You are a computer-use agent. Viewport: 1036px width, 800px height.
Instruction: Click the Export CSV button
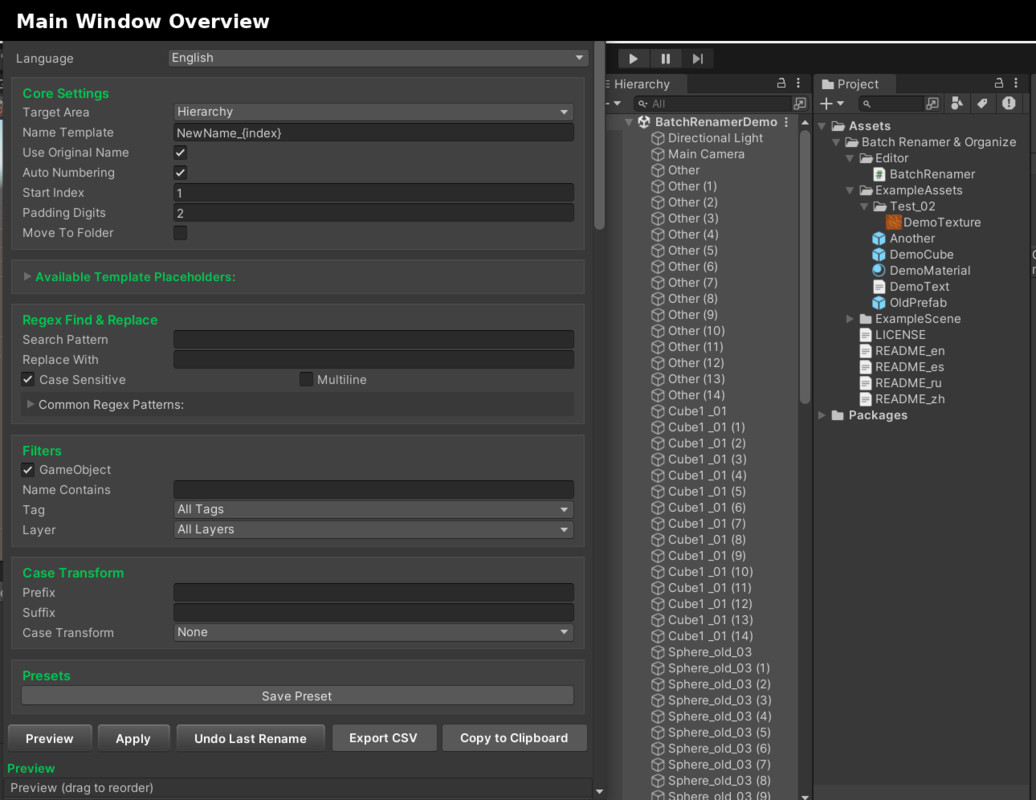pos(384,738)
